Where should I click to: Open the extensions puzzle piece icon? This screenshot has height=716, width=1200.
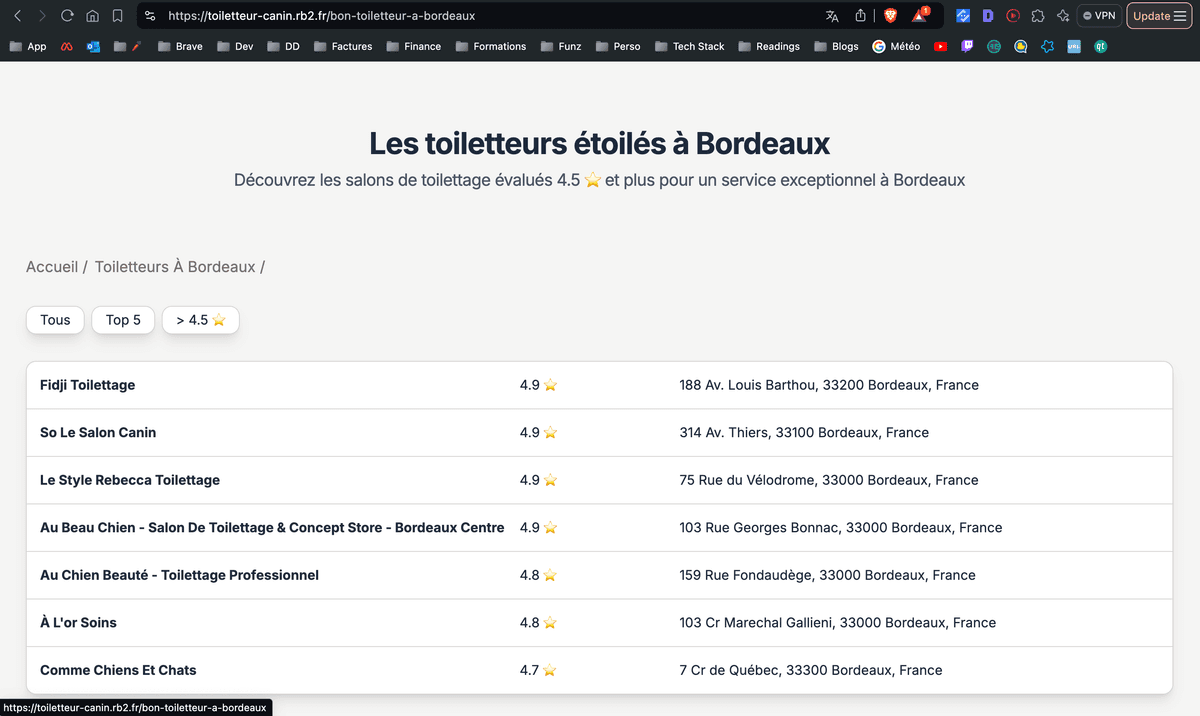(x=1038, y=16)
